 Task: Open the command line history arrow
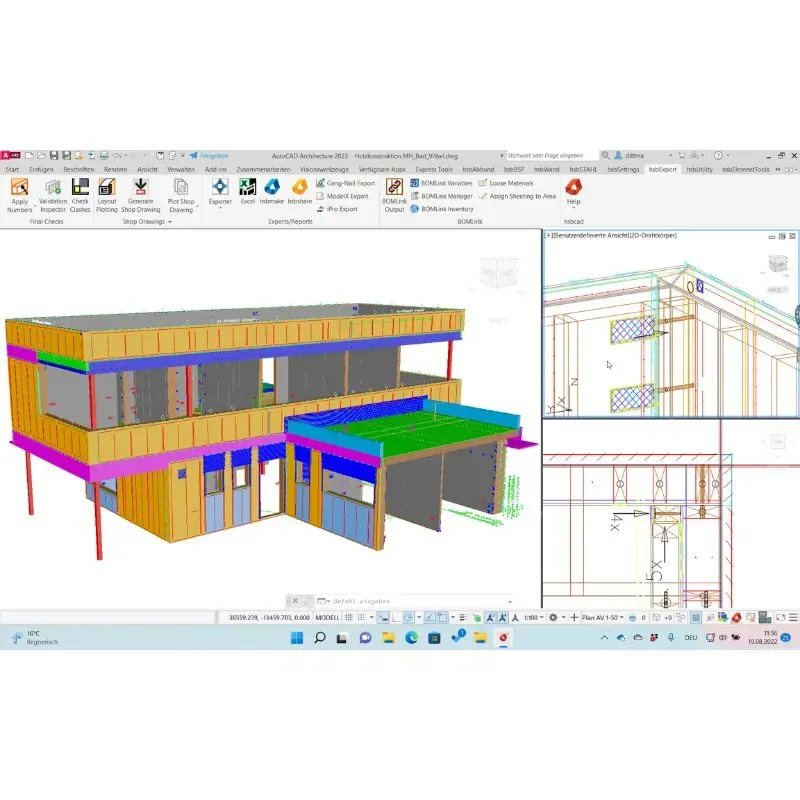pos(509,601)
